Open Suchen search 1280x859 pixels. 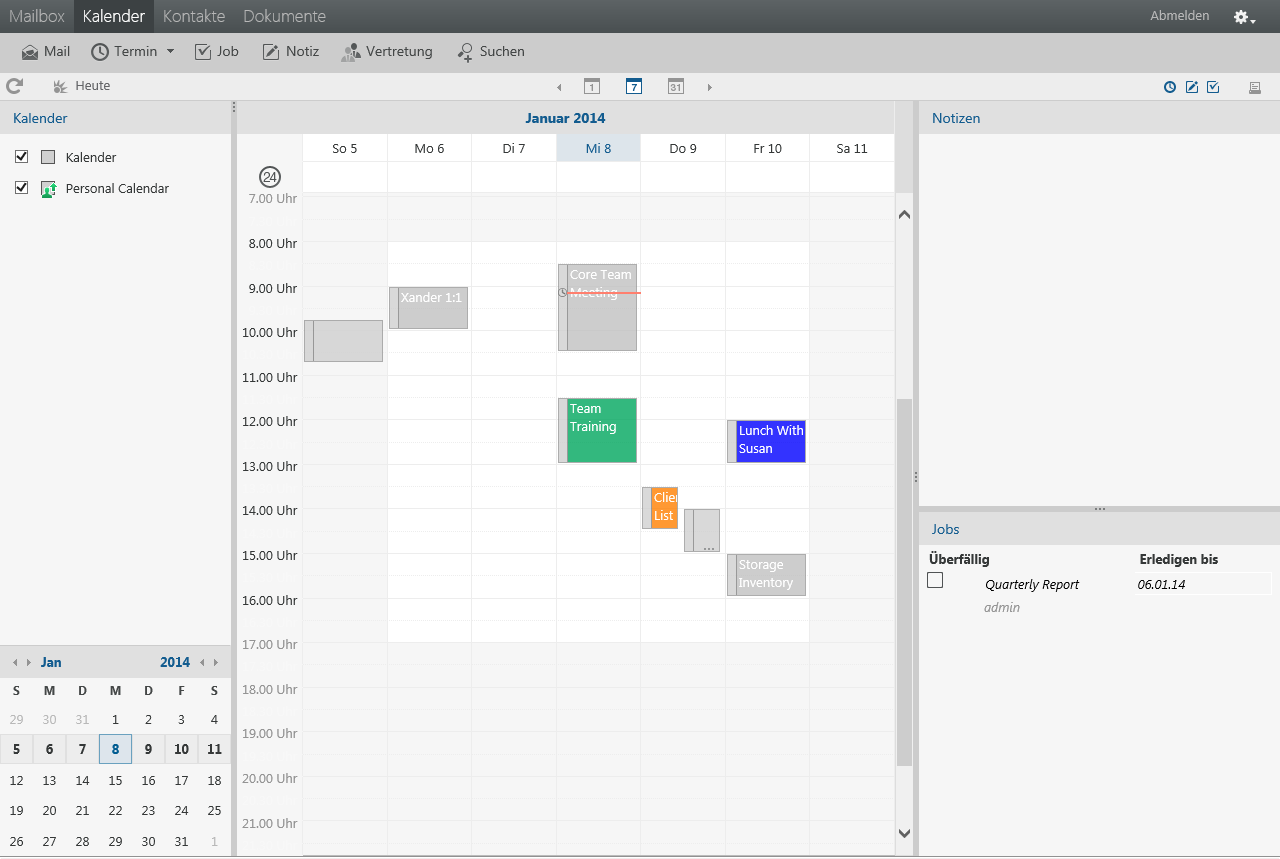coord(491,52)
